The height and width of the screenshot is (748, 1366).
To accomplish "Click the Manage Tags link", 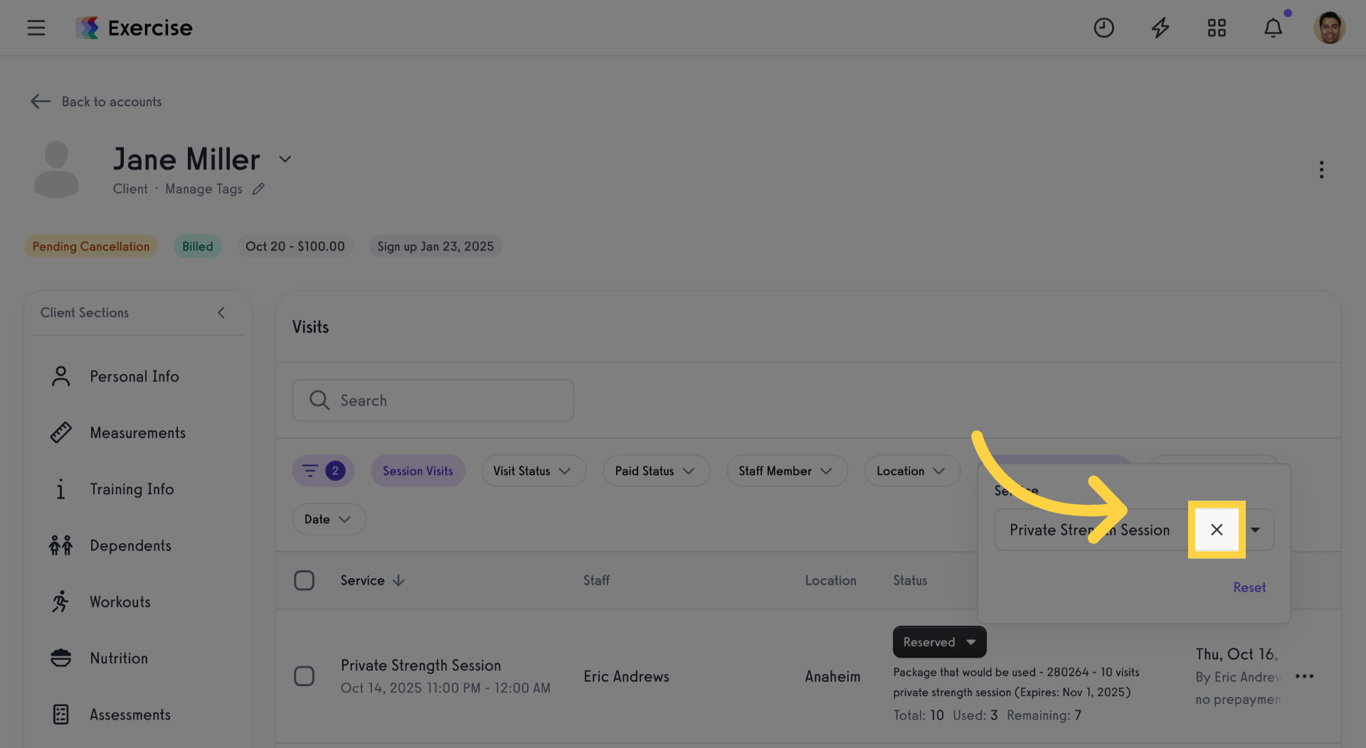I will tap(203, 189).
